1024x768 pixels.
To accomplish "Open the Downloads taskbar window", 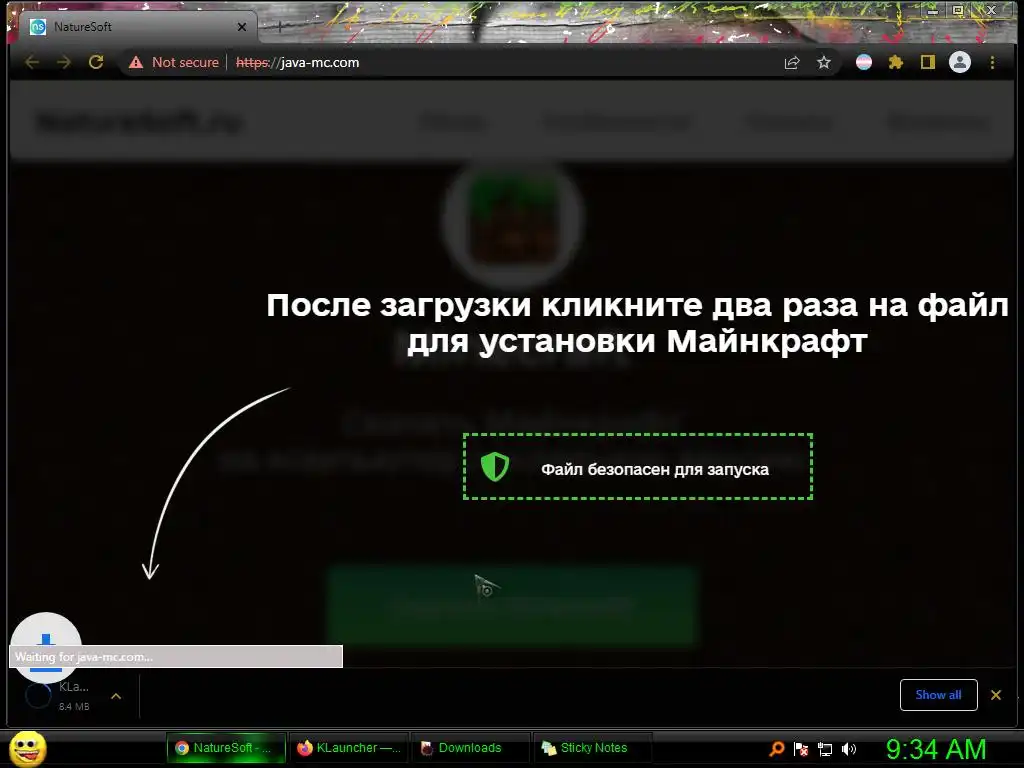I will coord(470,748).
